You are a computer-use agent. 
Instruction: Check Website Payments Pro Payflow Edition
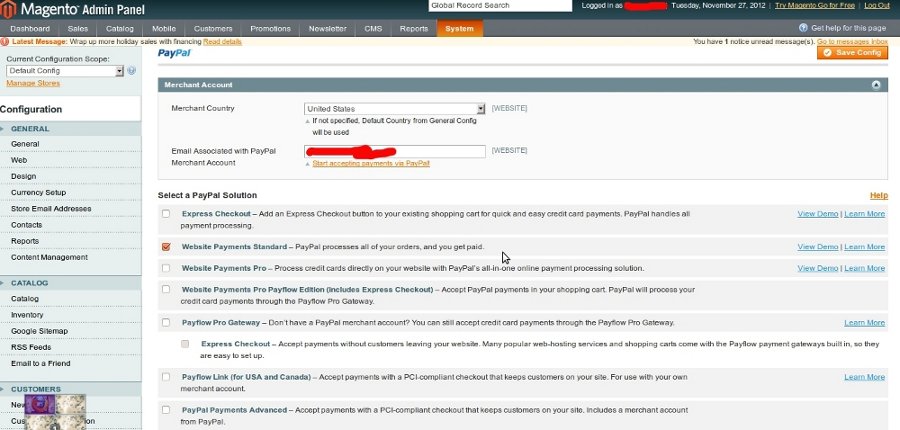coord(166,289)
